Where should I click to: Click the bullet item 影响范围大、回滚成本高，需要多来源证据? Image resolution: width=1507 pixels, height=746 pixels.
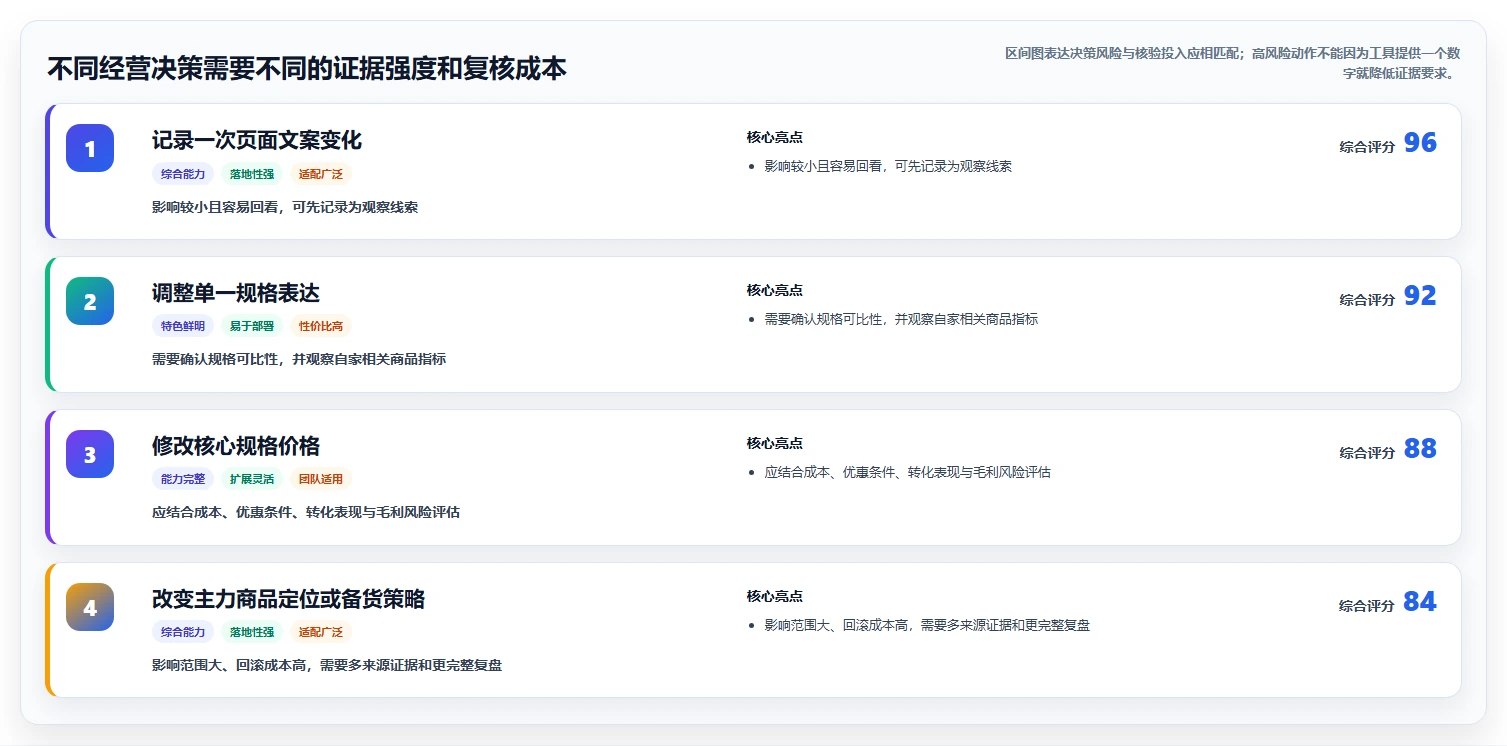coord(927,625)
